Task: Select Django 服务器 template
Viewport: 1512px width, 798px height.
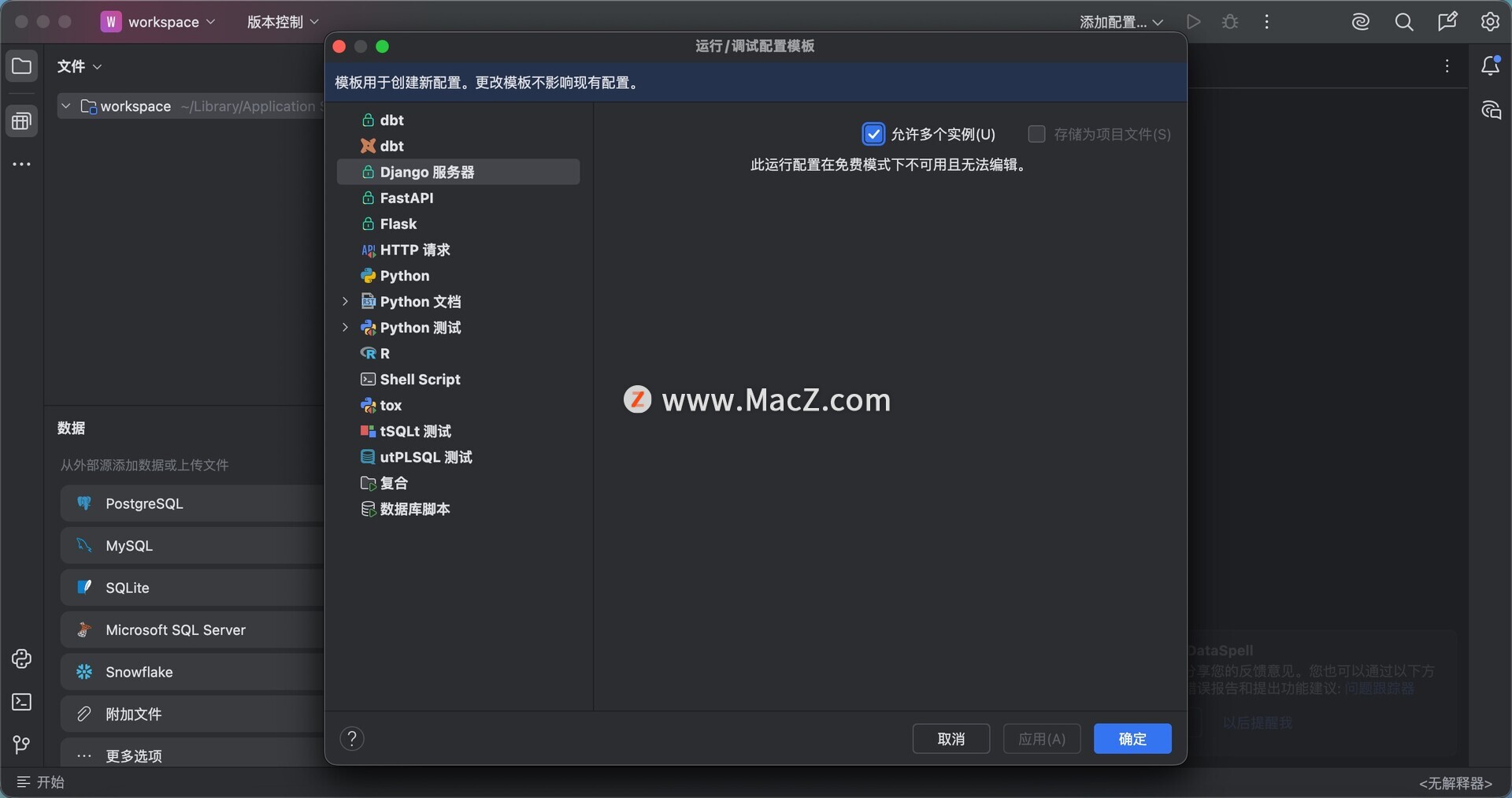Action: (x=458, y=173)
